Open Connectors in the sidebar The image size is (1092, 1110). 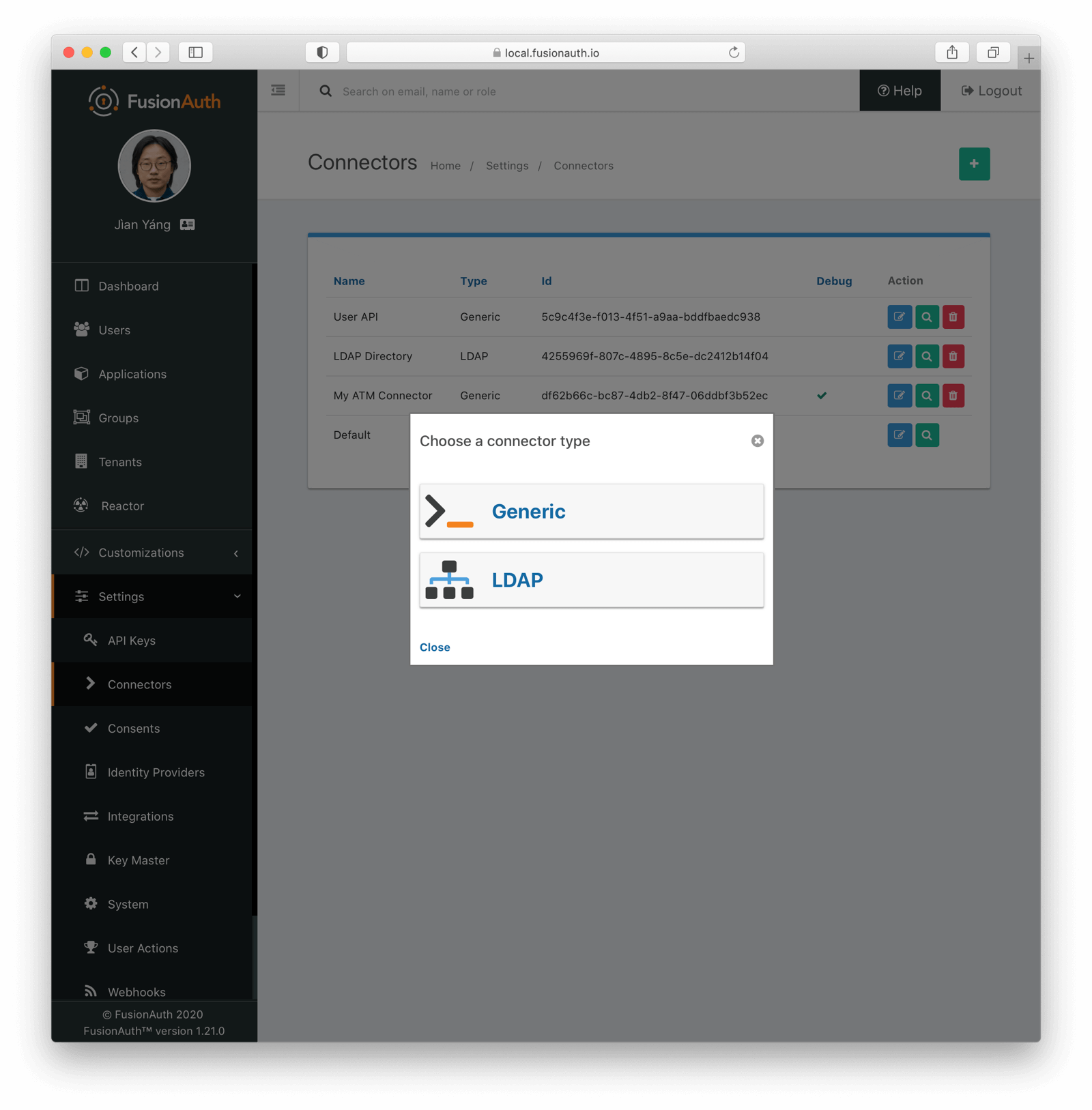[x=152, y=684]
